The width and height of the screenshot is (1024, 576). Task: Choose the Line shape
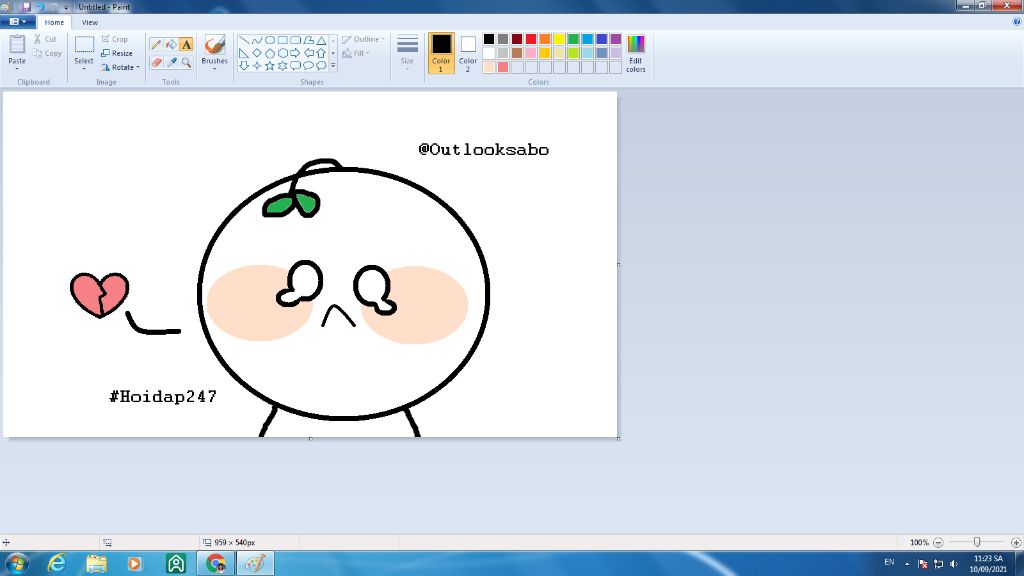[244, 40]
